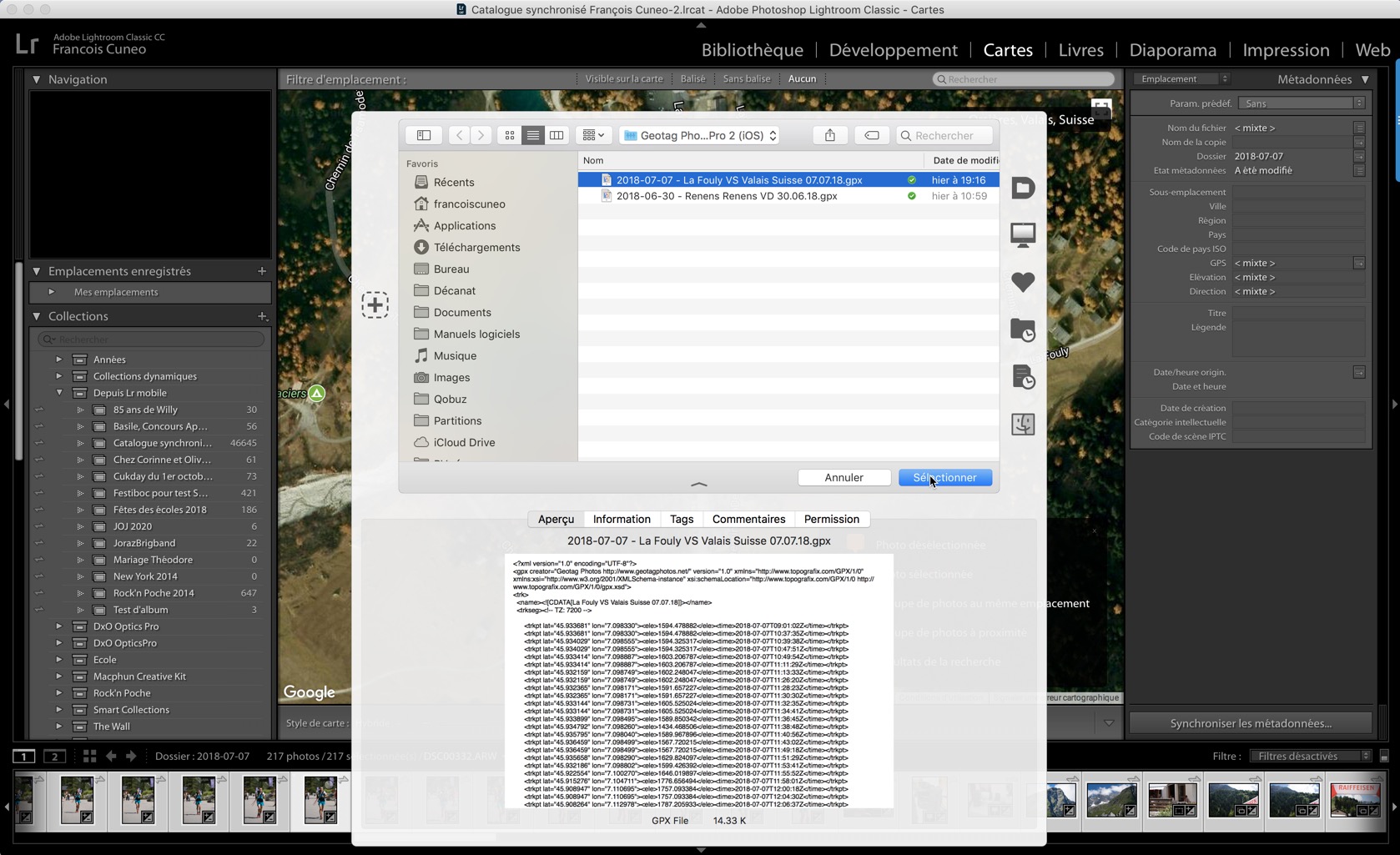The image size is (1400, 855).
Task: Collapse the preview pane chevron
Action: click(x=699, y=484)
